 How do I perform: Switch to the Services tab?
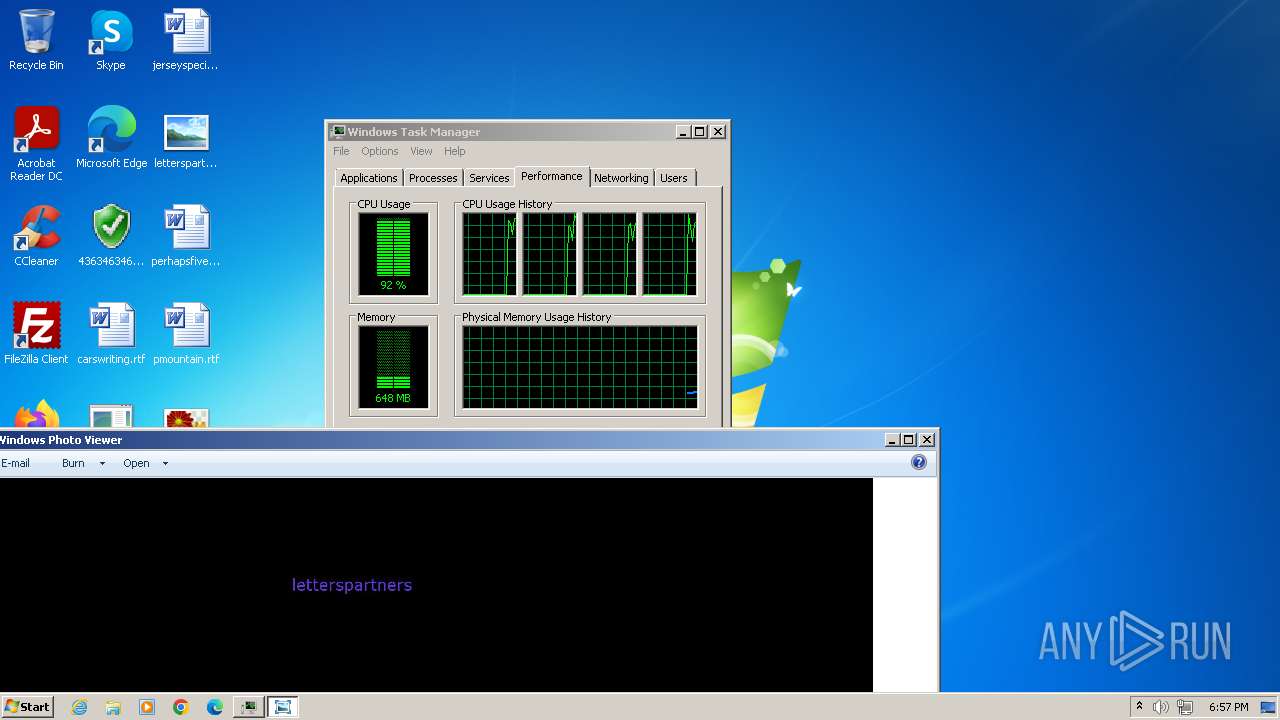(489, 178)
